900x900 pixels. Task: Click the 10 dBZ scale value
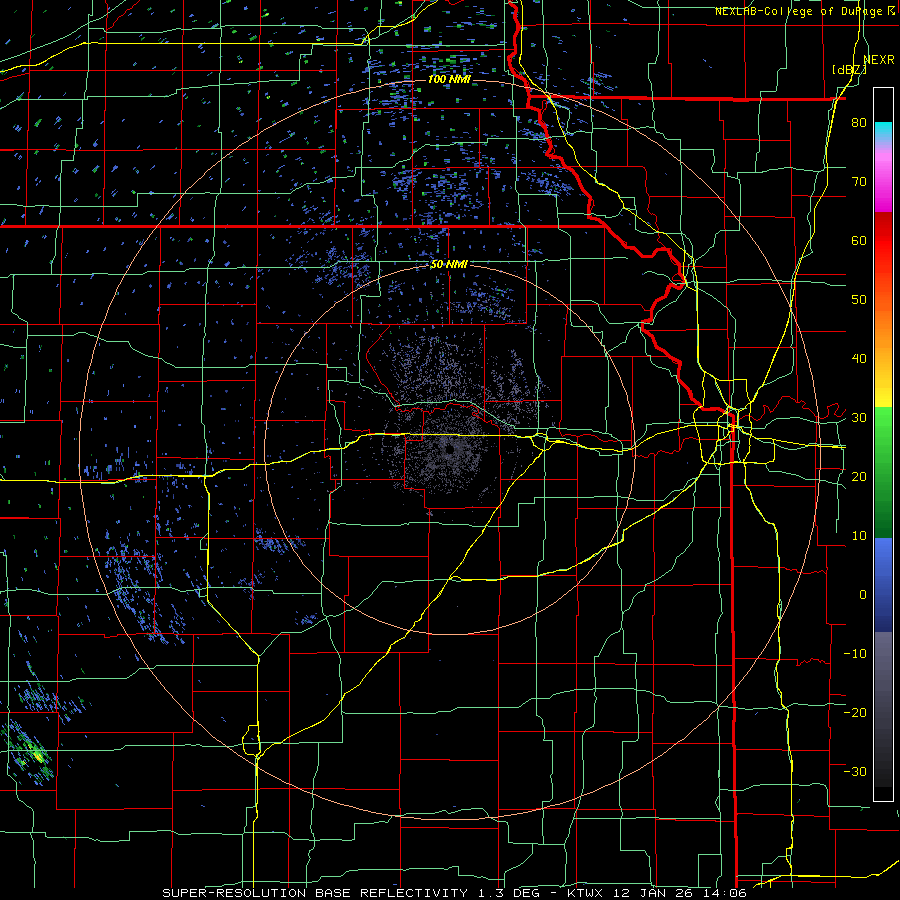click(x=859, y=536)
